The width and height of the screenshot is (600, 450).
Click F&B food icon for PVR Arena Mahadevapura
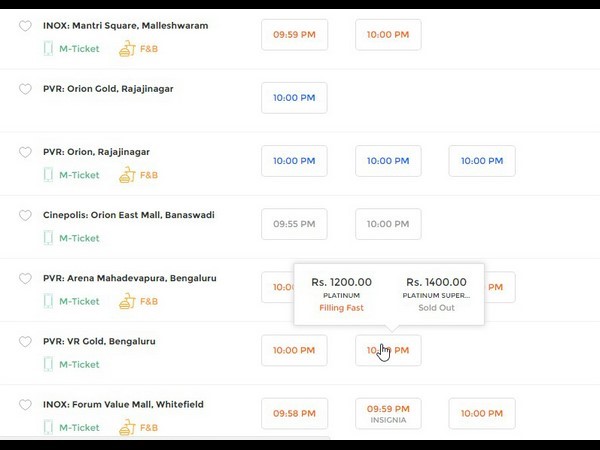127,301
